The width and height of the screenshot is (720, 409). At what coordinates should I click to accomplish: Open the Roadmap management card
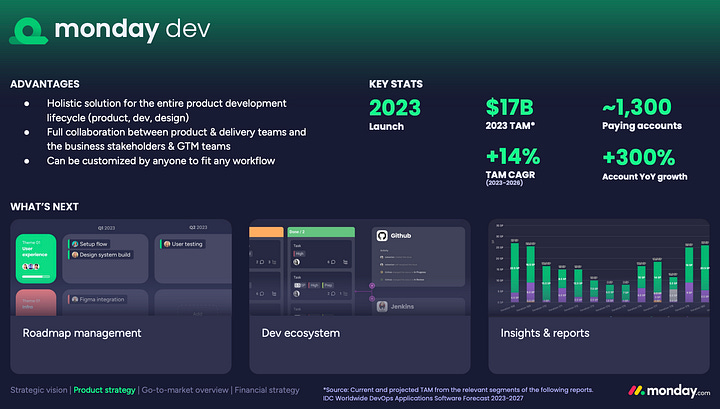pos(121,296)
